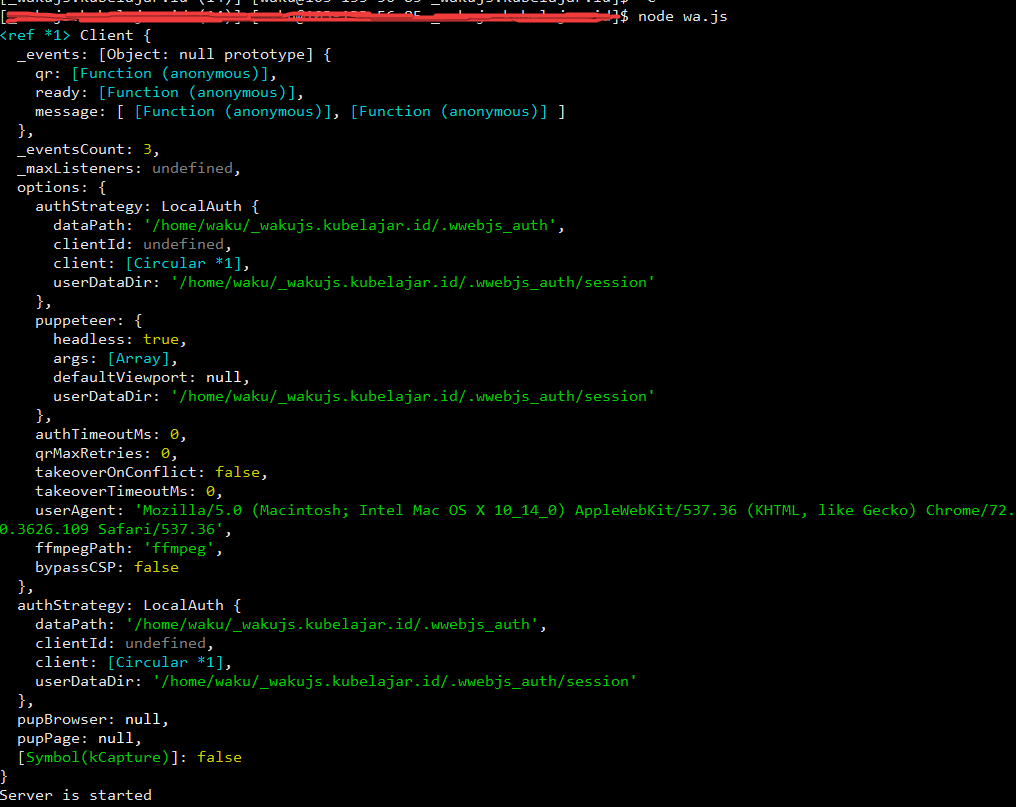Click the '_maxListeners: undefined' line

128,168
